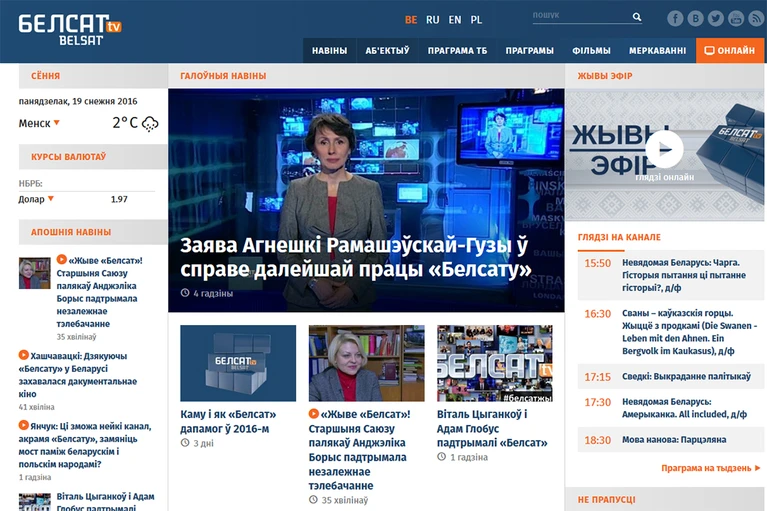Click the ЖЫВЫ ЭФІР section heading
Screen dimensions: 767x511
point(605,76)
